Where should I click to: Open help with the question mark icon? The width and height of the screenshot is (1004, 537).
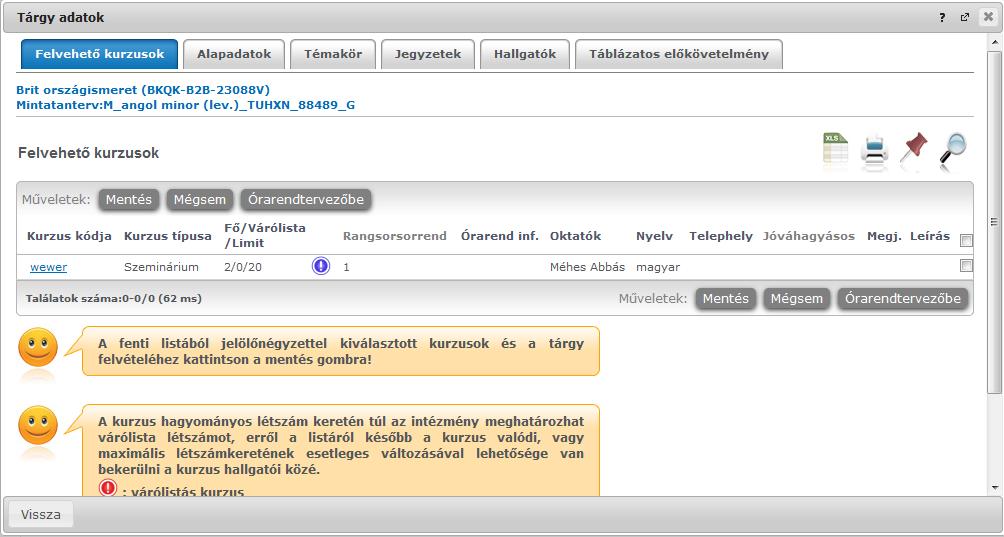click(943, 18)
